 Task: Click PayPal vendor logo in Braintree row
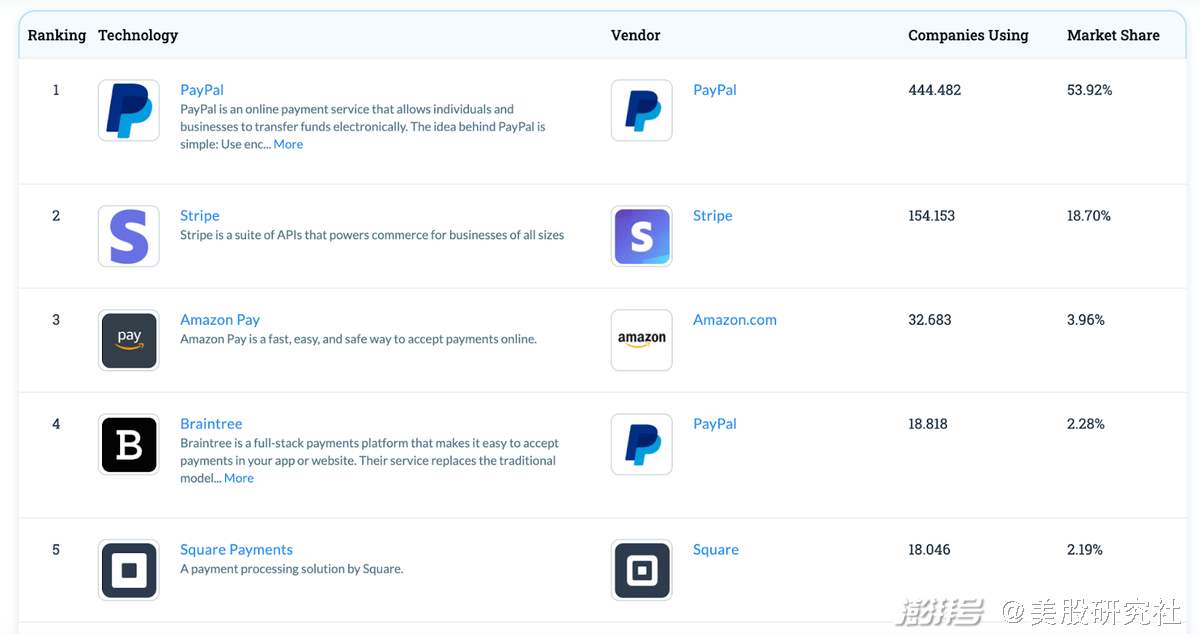tap(642, 444)
